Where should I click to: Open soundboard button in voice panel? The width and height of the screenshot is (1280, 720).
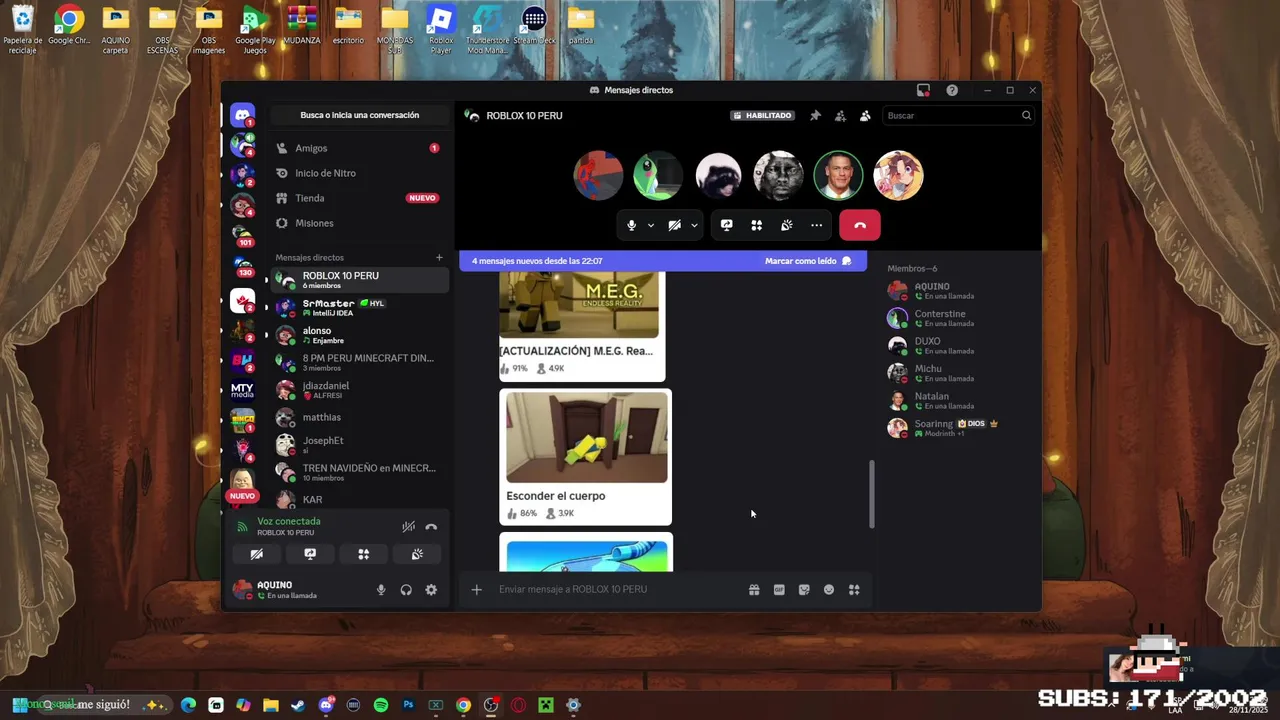coord(417,554)
